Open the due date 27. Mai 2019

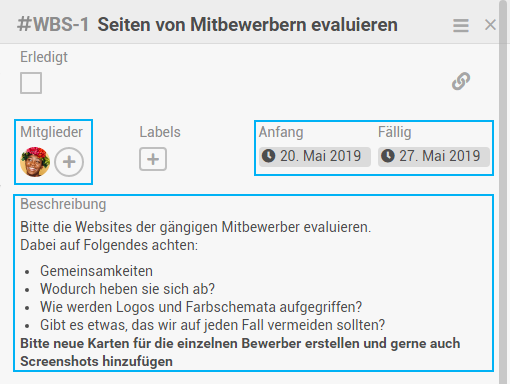[x=434, y=156]
